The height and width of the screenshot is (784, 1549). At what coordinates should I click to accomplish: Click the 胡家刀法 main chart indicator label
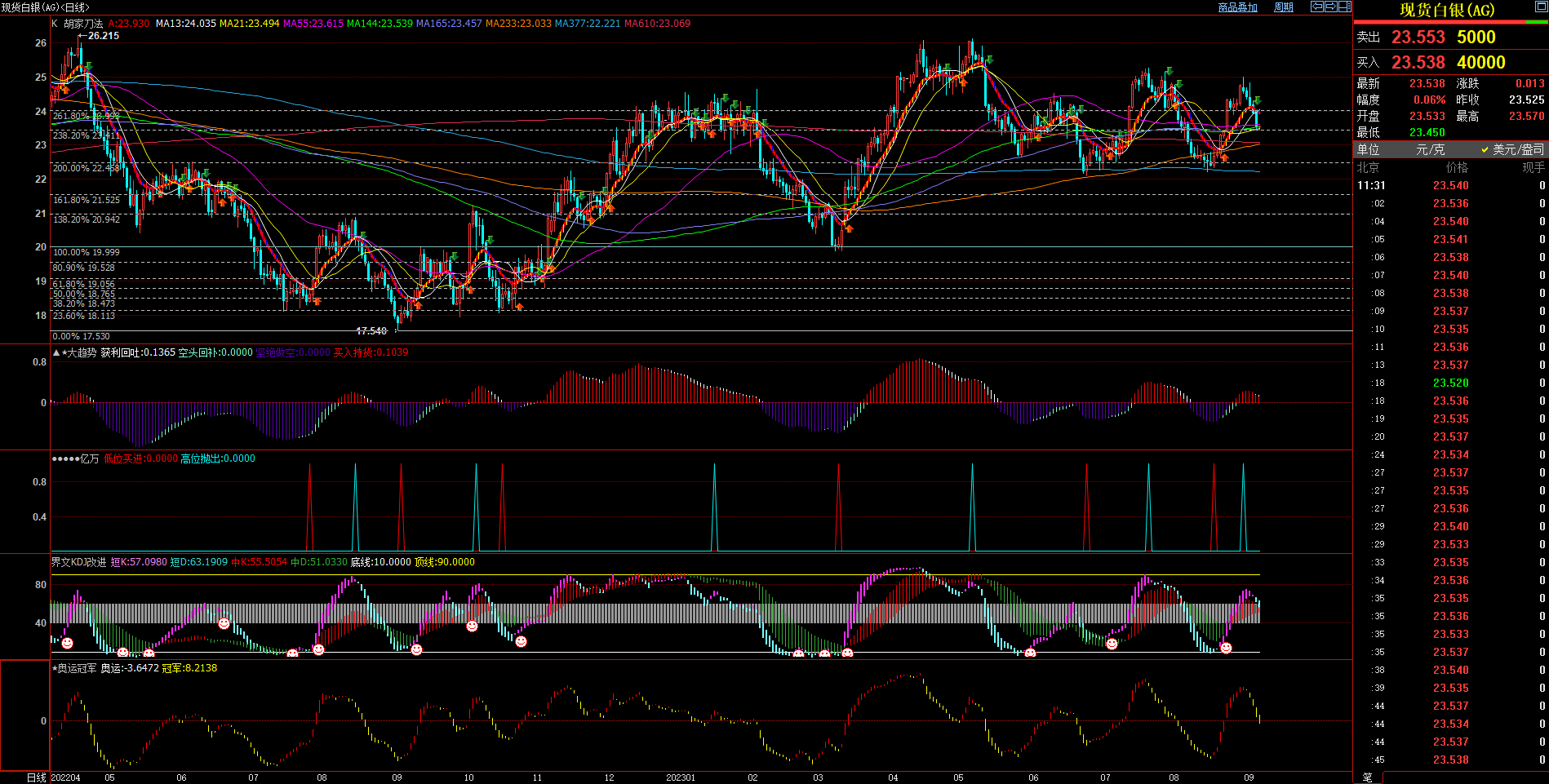pos(83,24)
